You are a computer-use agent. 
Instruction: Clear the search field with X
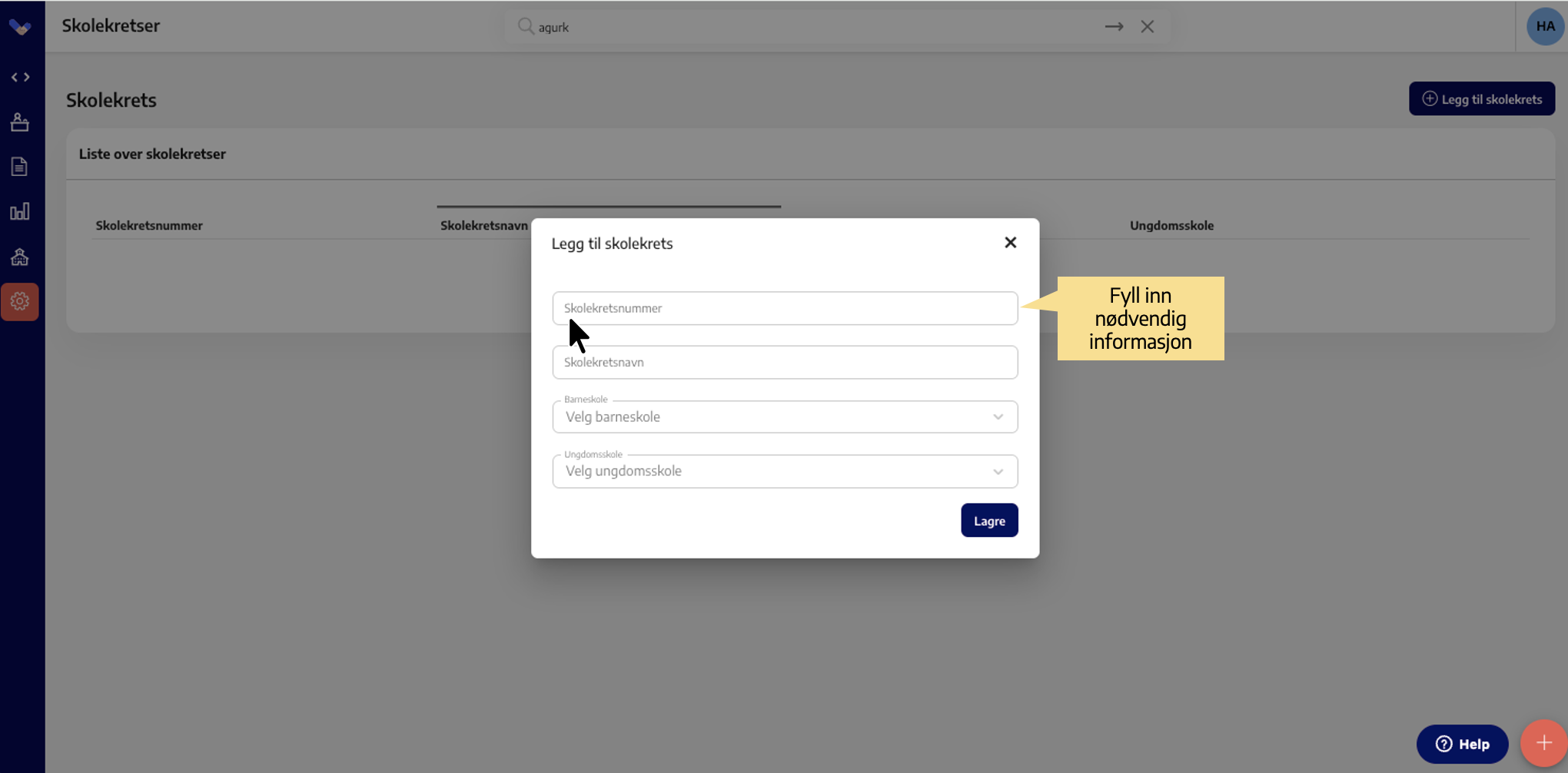pyautogui.click(x=1148, y=27)
